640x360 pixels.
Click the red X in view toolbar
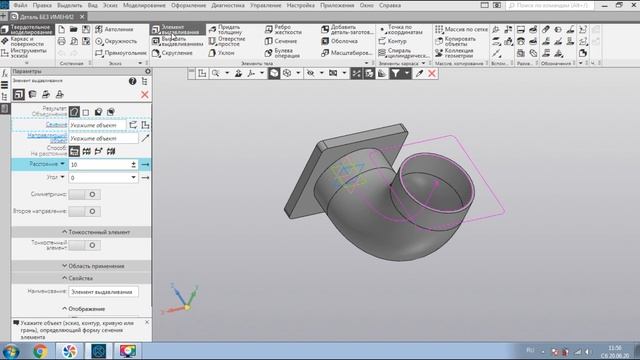click(432, 73)
